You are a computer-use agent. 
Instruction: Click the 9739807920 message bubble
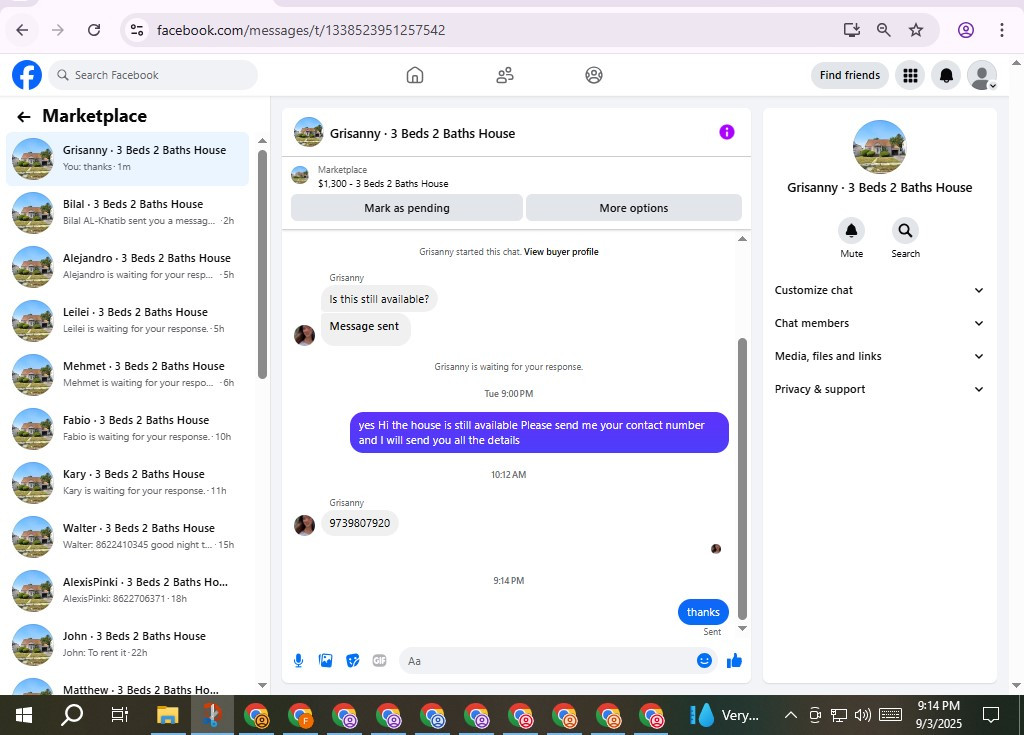point(360,523)
